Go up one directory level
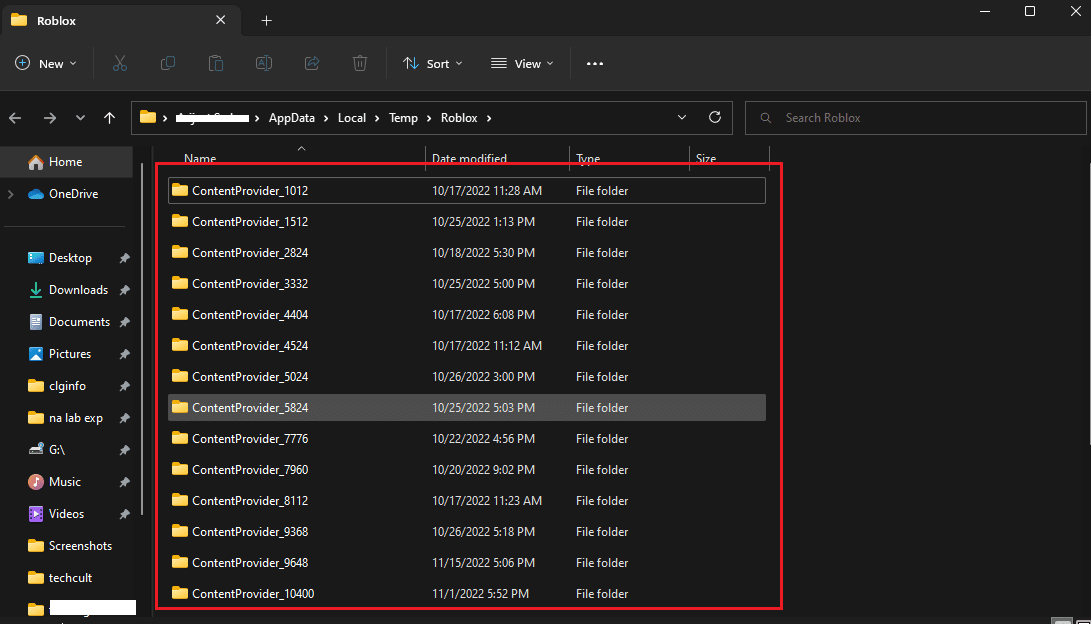1091x624 pixels. (x=110, y=118)
